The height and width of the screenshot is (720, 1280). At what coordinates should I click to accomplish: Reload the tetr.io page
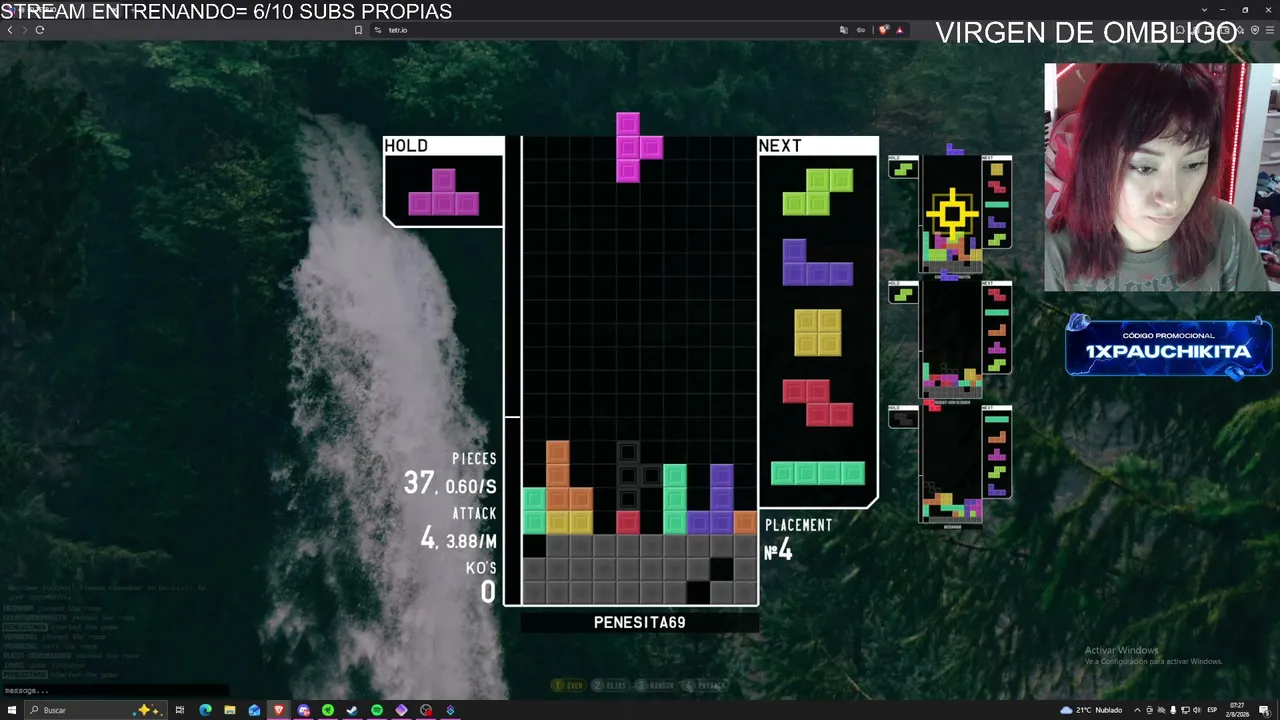[x=40, y=30]
